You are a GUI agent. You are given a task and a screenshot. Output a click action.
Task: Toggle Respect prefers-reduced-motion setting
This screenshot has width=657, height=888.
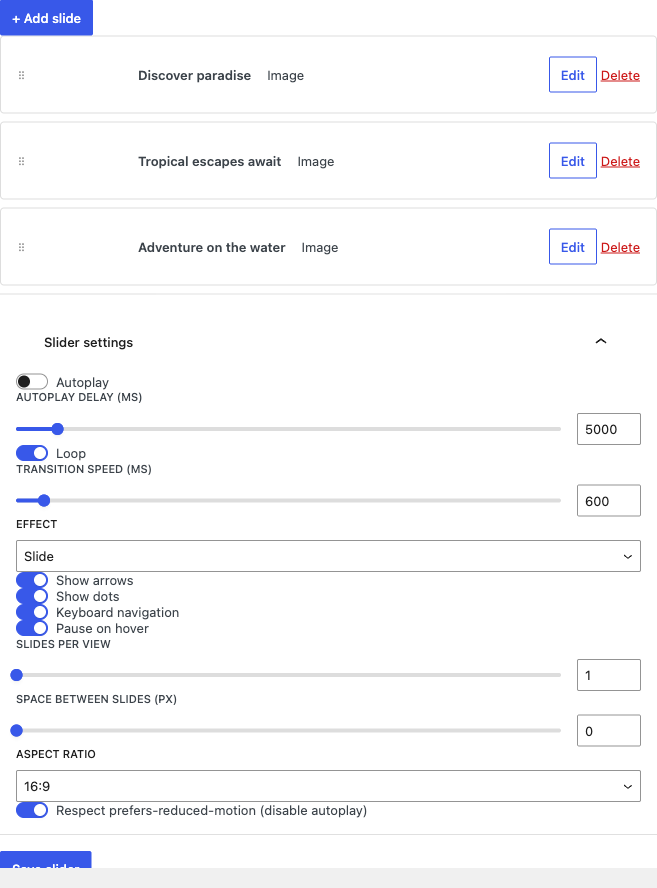(32, 810)
